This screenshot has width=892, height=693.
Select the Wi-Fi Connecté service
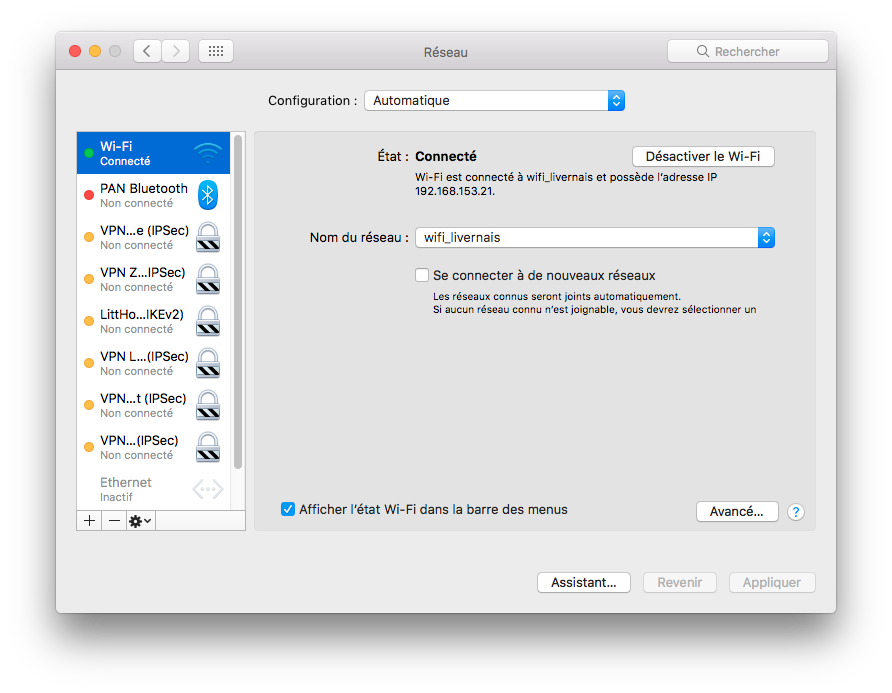pyautogui.click(x=153, y=153)
